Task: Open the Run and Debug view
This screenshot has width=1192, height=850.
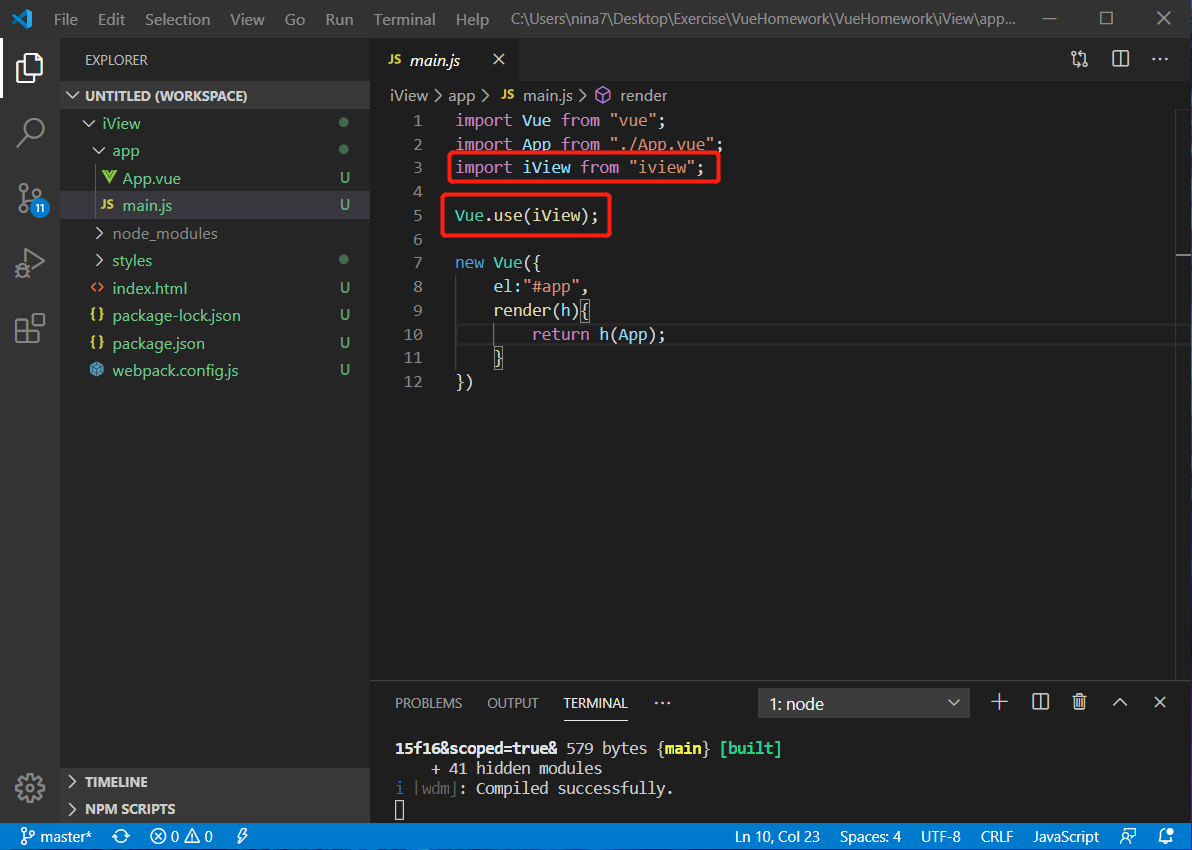Action: tap(30, 263)
